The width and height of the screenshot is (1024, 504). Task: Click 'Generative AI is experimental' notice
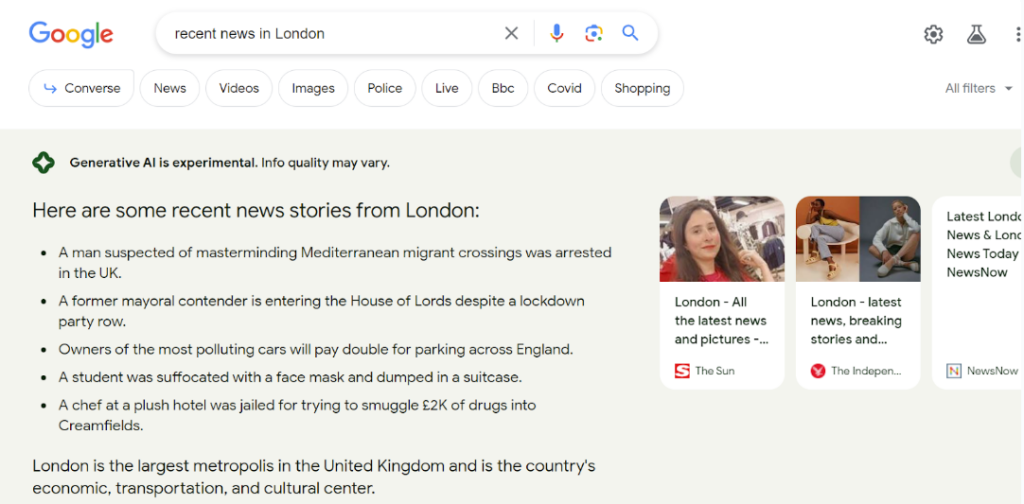[229, 163]
